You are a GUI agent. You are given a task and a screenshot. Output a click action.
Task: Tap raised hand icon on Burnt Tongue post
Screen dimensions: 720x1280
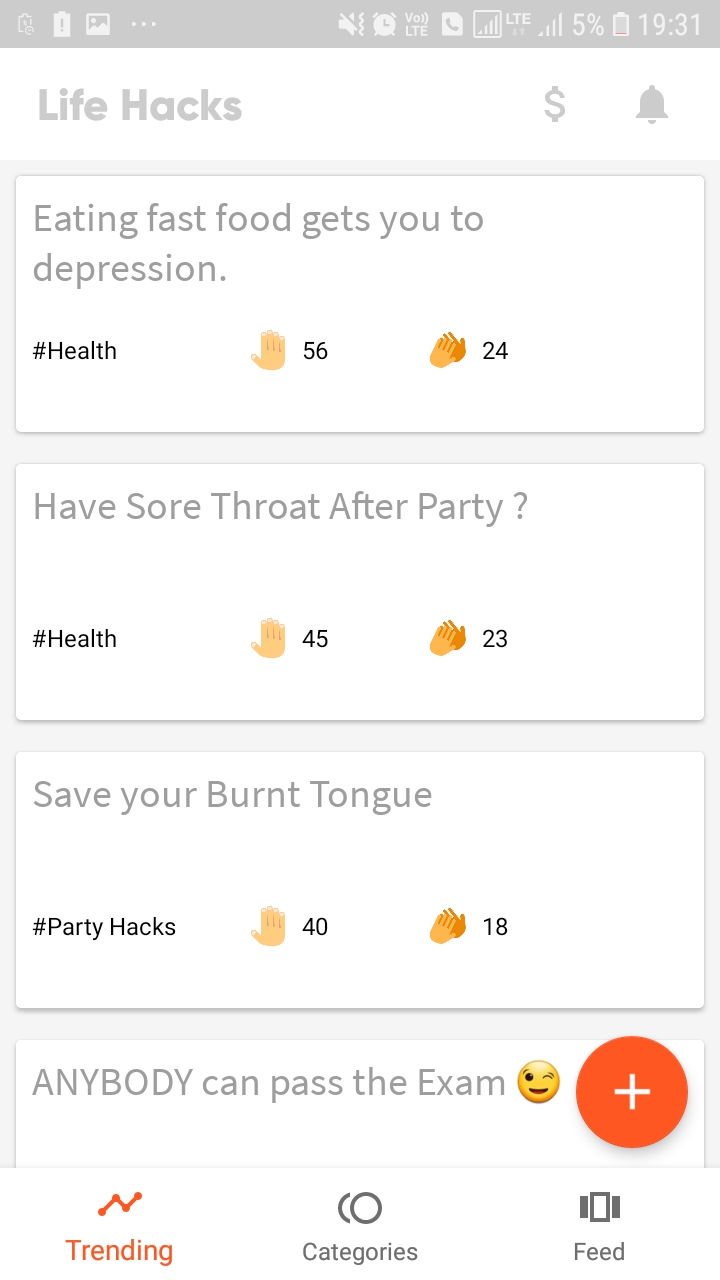coord(269,927)
